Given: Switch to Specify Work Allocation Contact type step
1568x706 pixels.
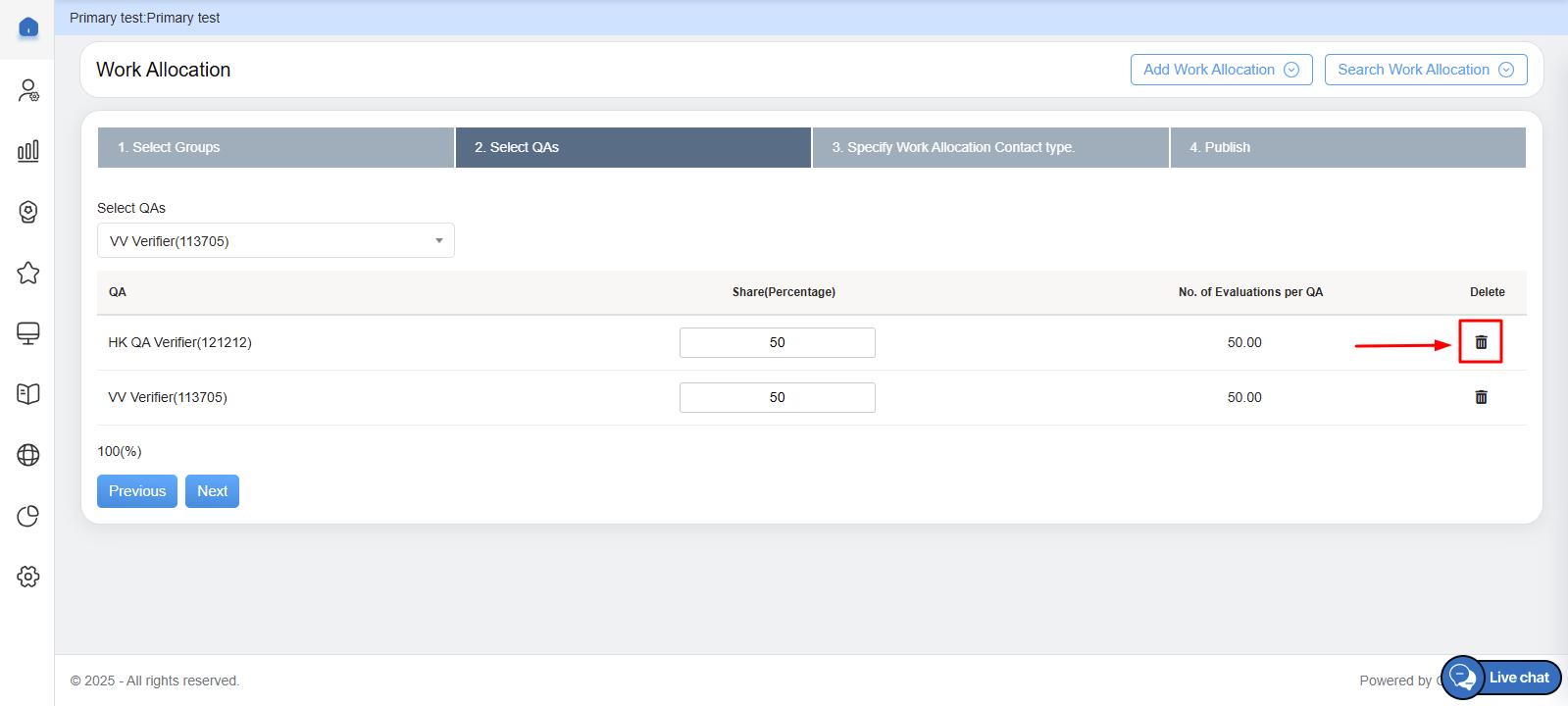Looking at the screenshot, I should point(989,147).
